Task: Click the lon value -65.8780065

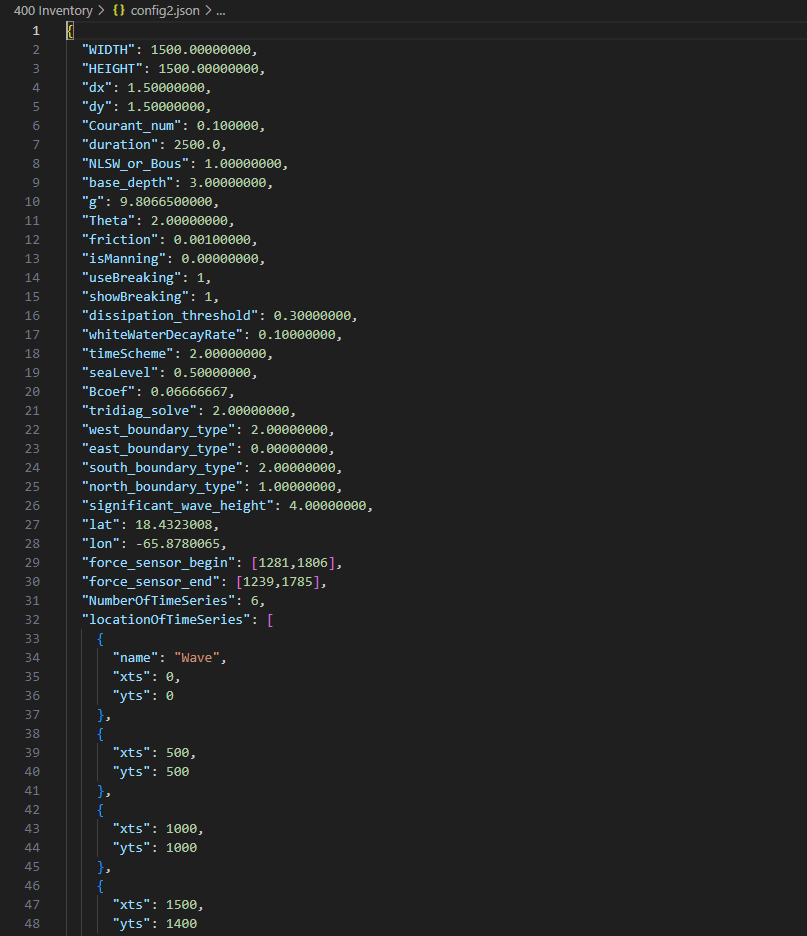Action: click(x=177, y=544)
